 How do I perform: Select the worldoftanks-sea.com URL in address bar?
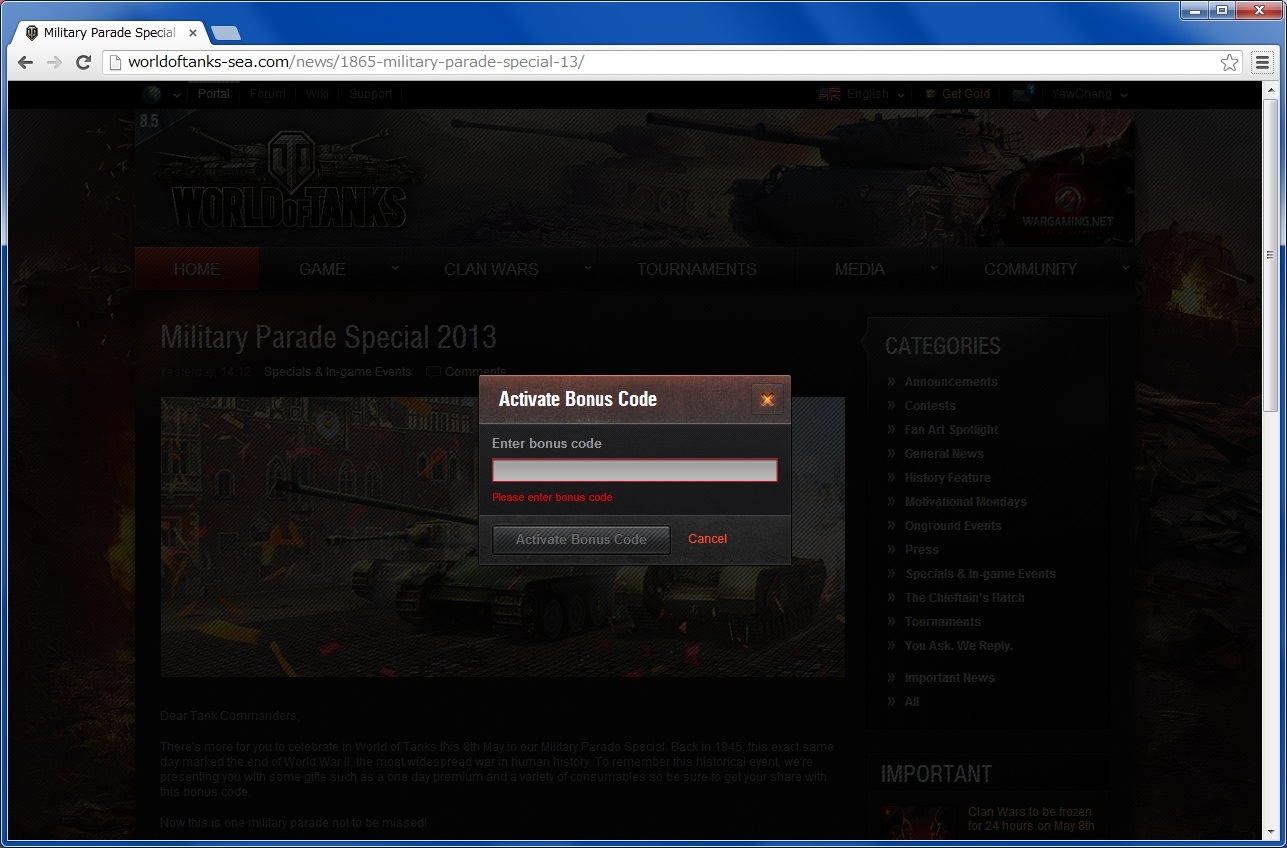point(356,62)
